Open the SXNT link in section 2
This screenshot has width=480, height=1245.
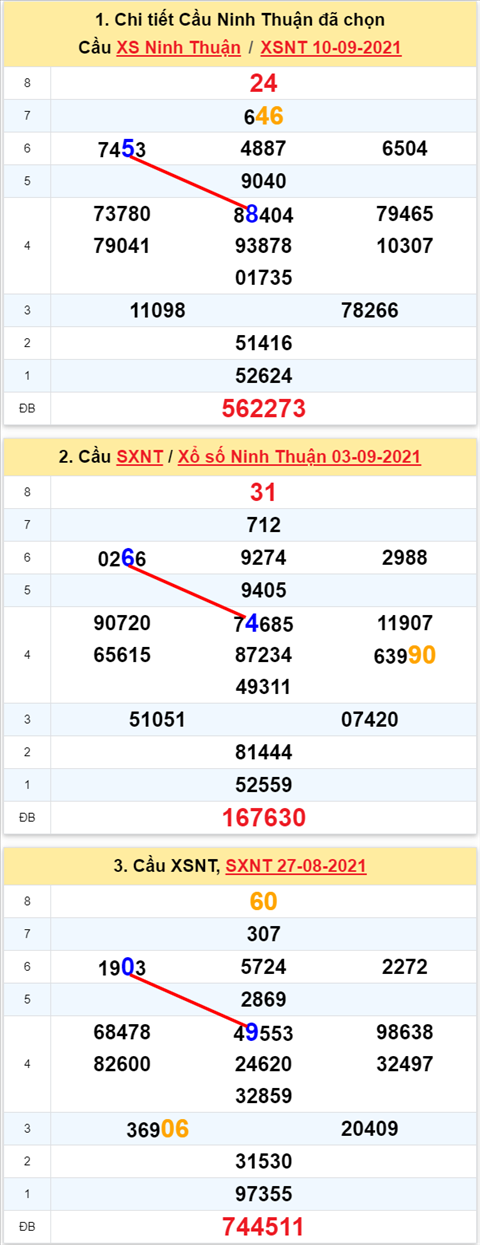[141, 457]
